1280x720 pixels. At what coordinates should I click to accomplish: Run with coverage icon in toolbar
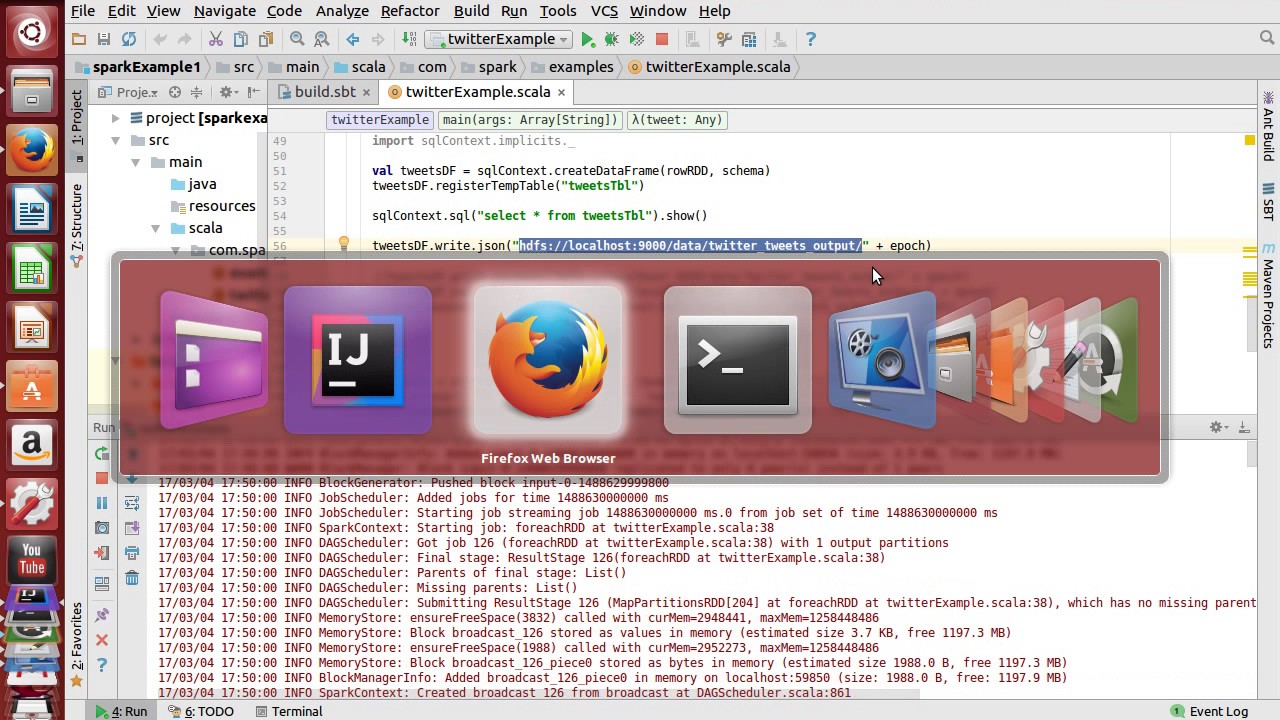pos(637,39)
